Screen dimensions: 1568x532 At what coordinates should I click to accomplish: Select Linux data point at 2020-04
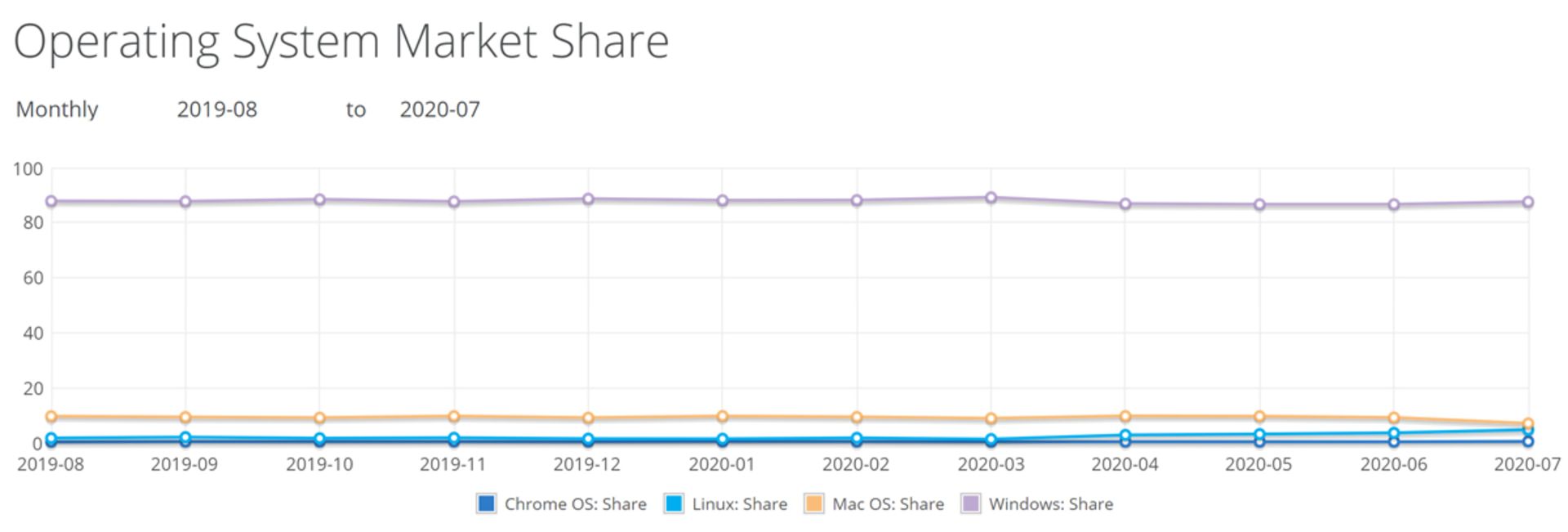1125,436
